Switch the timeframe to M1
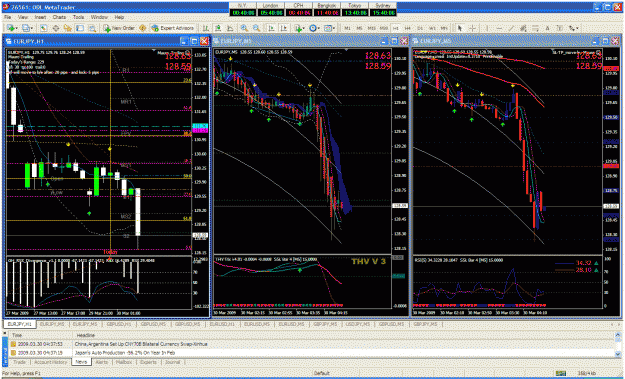This screenshot has width=625, height=379. click(348, 28)
